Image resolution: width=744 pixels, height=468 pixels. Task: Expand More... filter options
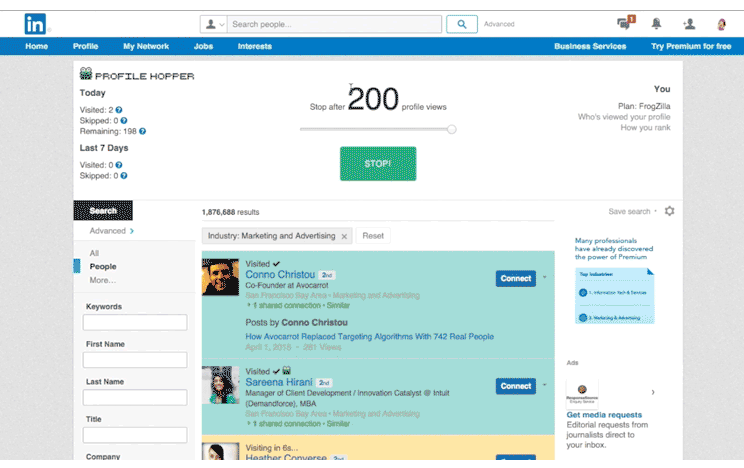[102, 280]
